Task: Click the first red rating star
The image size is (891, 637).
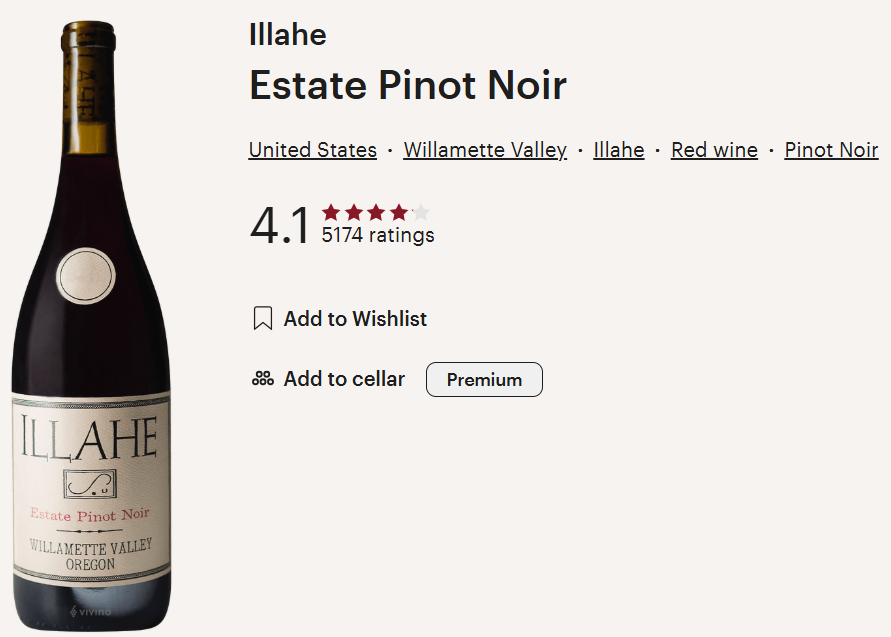Action: click(331, 212)
